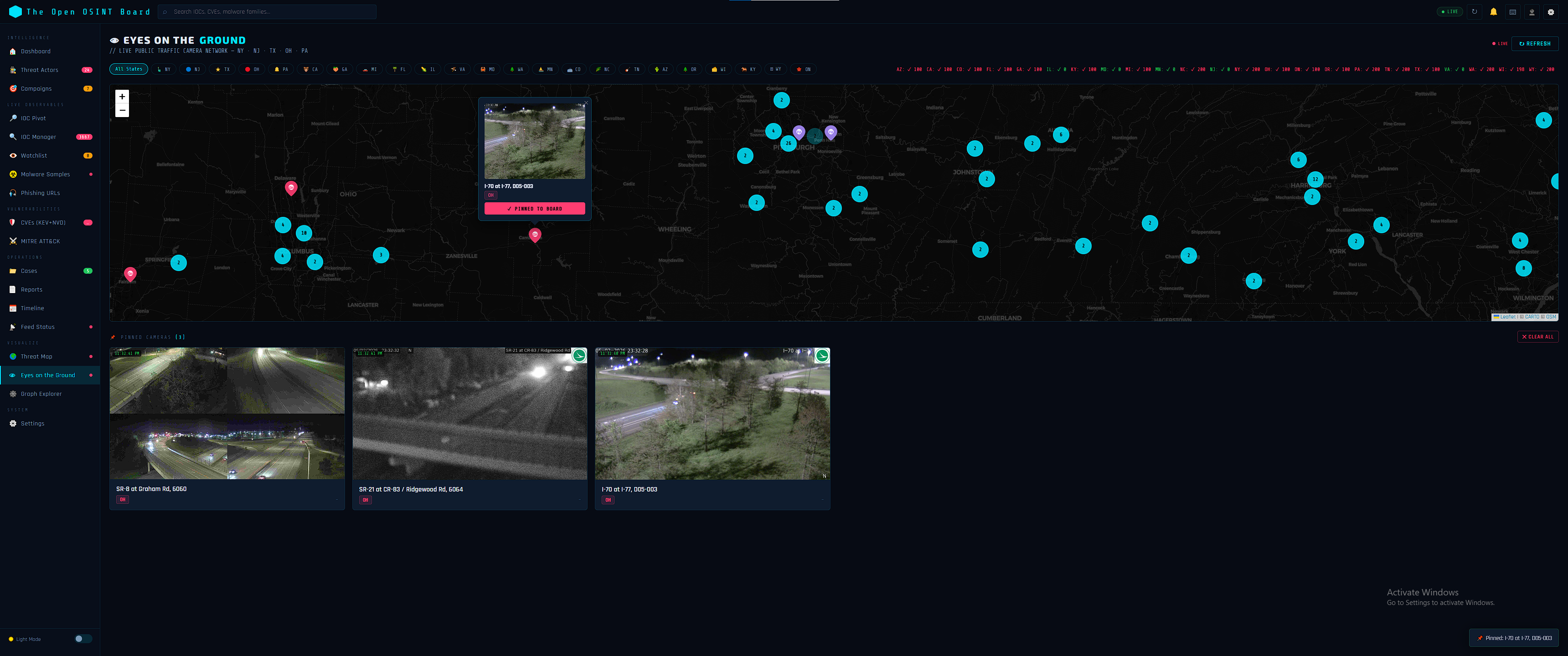Select the All States filter chip
The image size is (1568, 656).
pos(129,69)
